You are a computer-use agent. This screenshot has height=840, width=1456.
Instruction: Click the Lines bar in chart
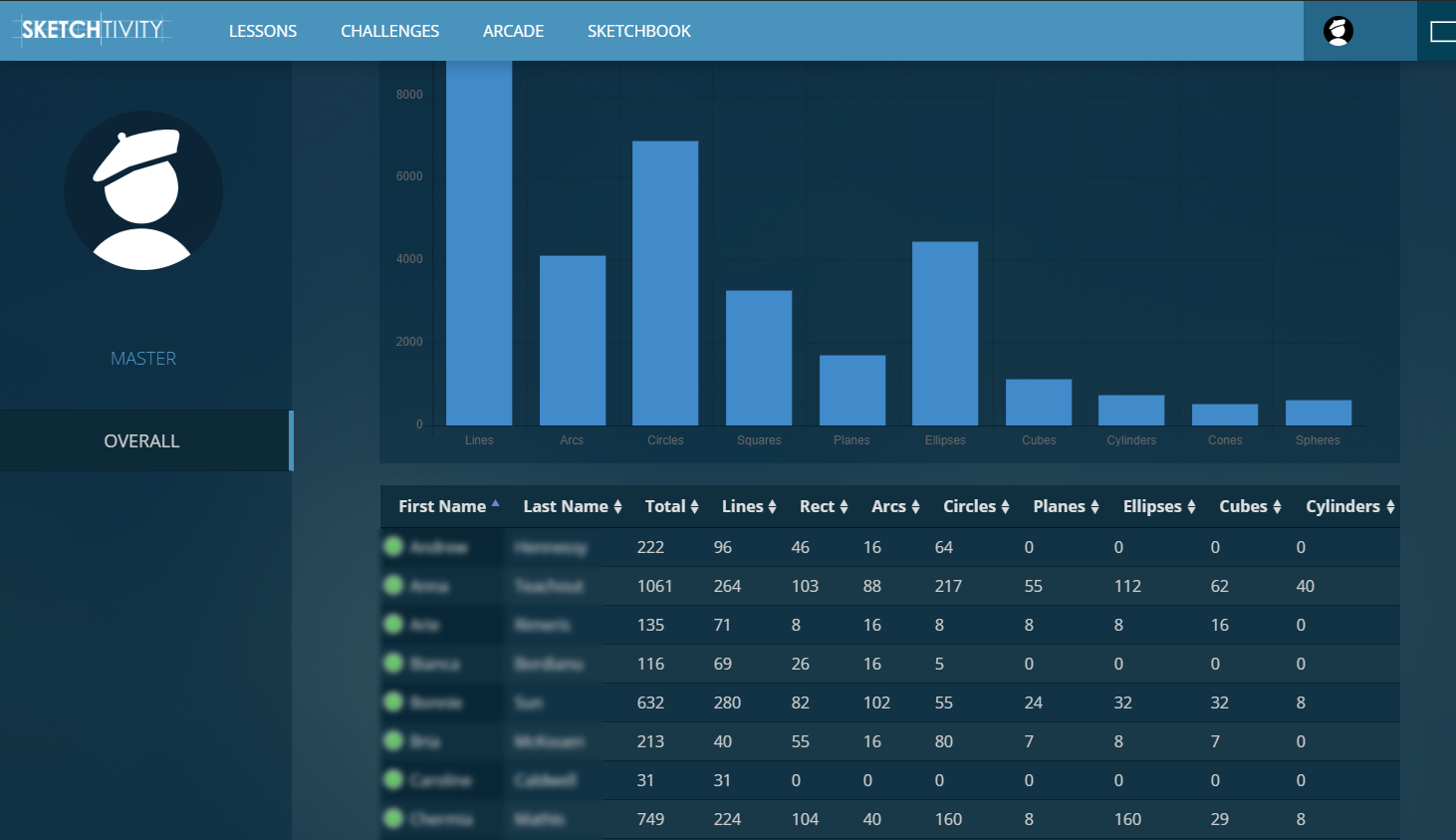(479, 243)
